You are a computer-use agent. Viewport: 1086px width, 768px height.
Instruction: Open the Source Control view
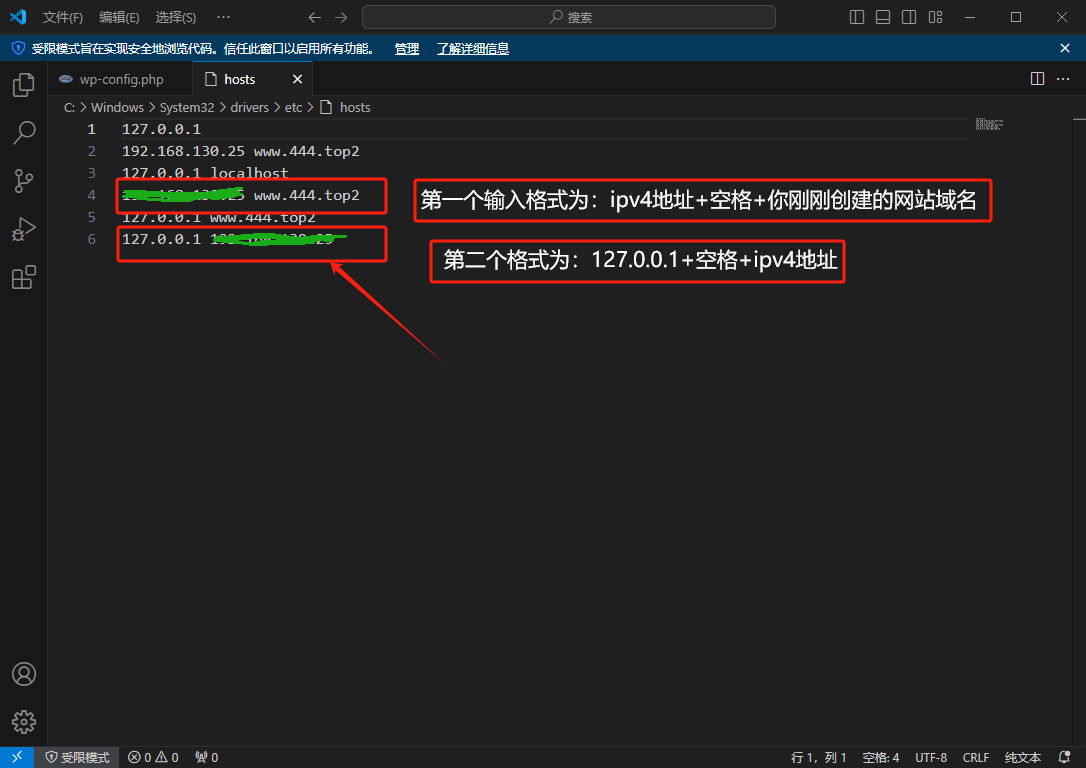tap(24, 181)
